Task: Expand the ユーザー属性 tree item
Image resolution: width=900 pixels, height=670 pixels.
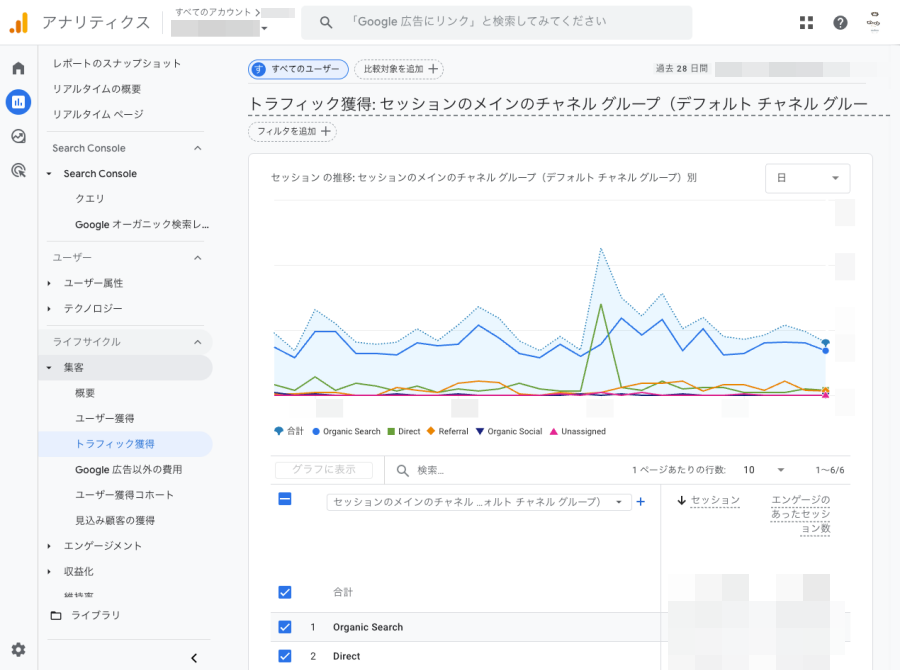Action: tap(49, 283)
